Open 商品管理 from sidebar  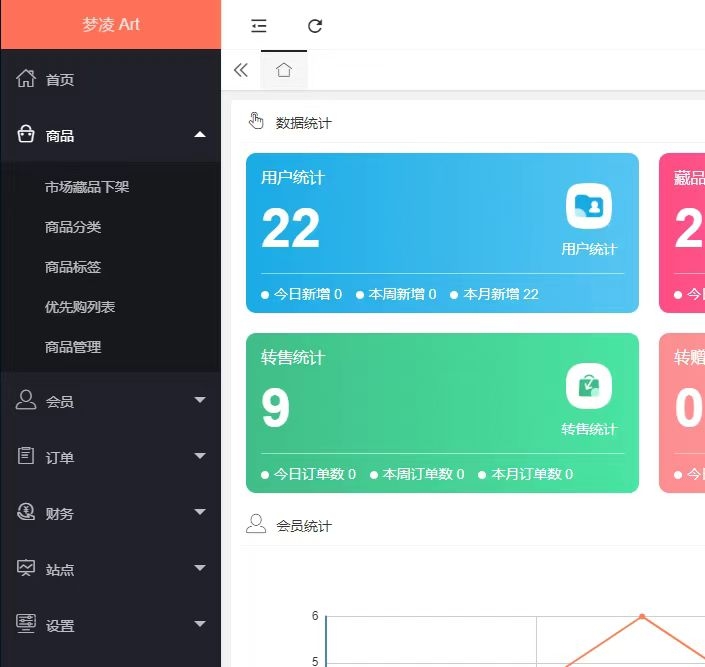point(73,347)
